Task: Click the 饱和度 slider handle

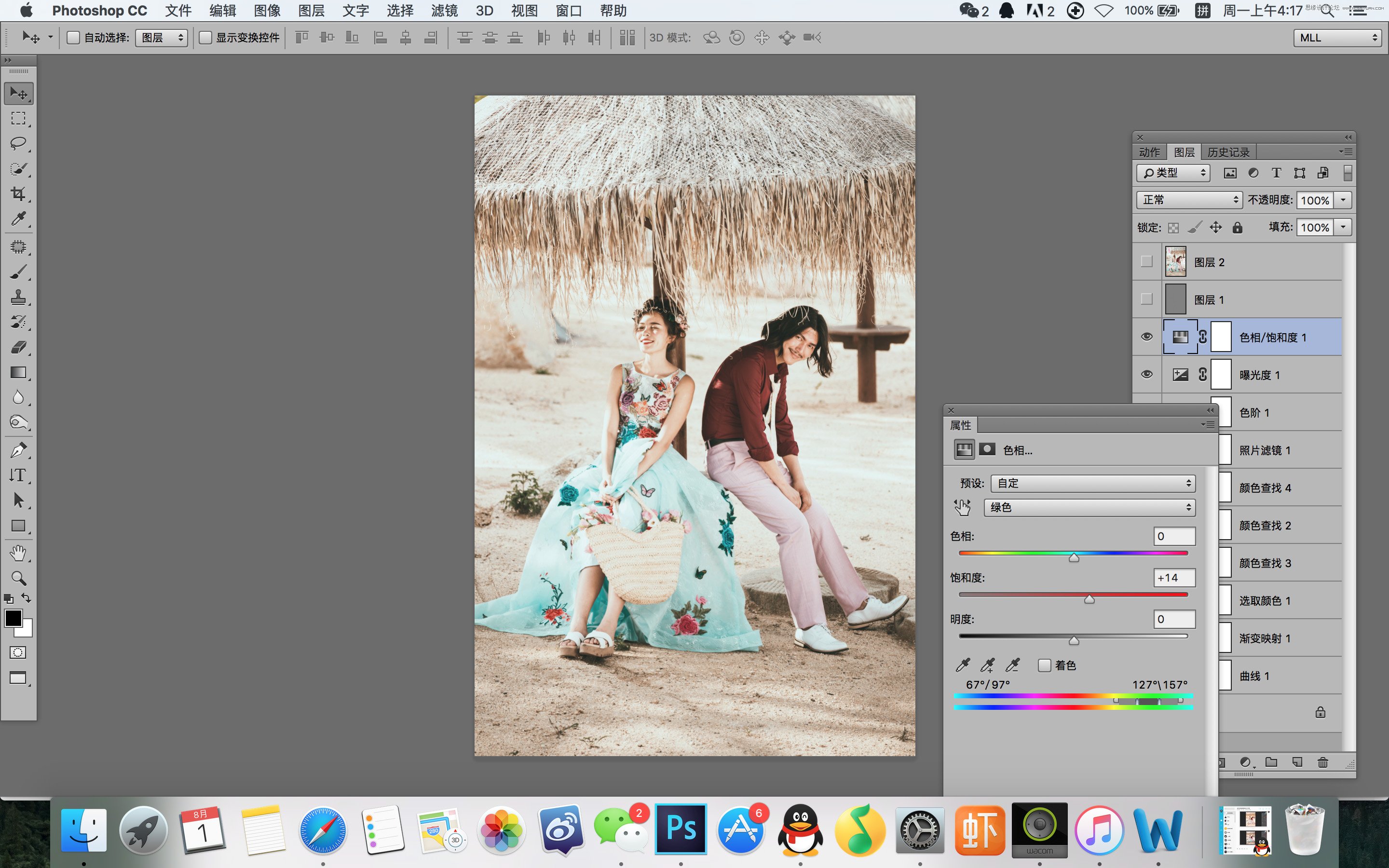Action: click(1089, 599)
